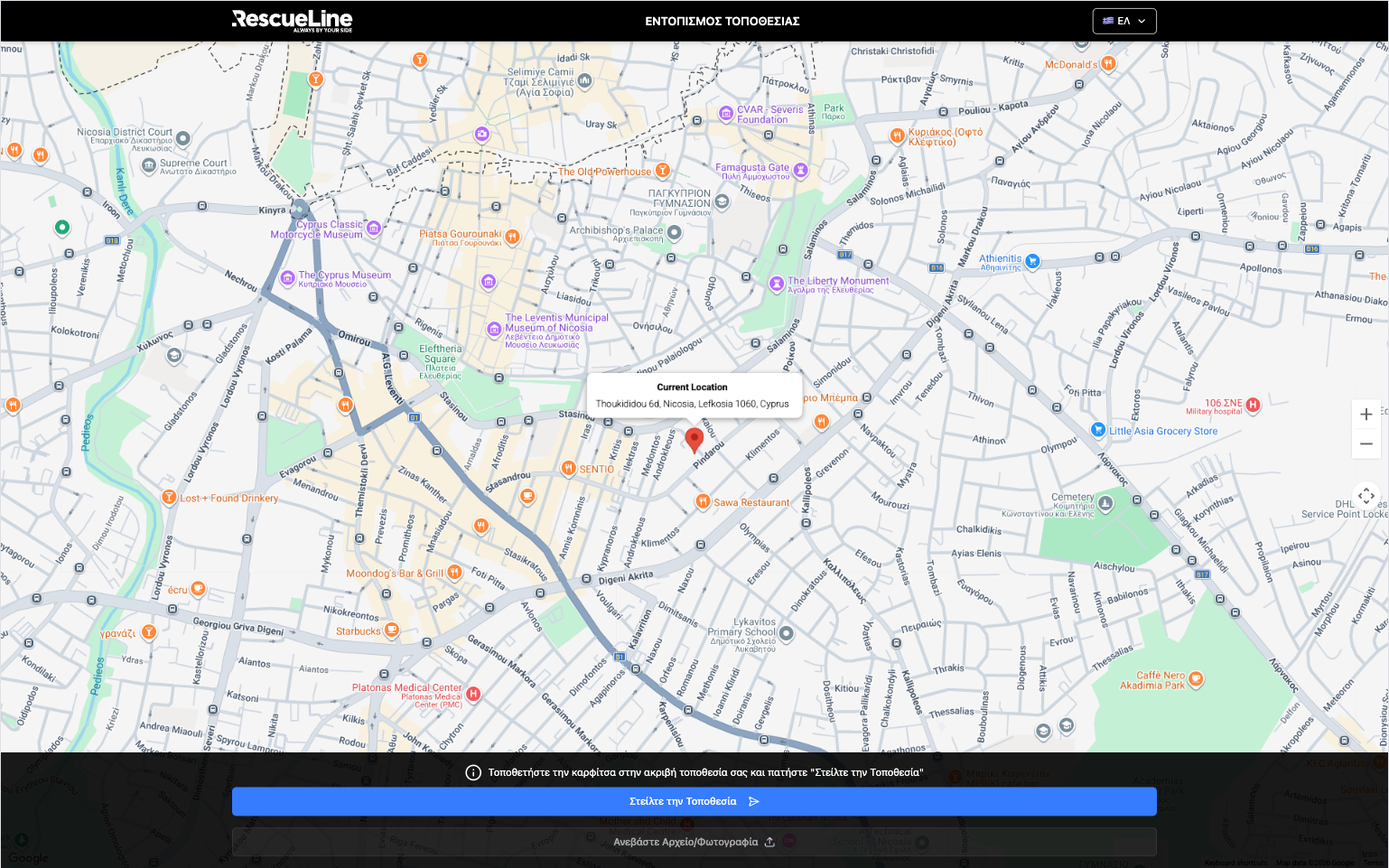
Task: Select écru cafe marker icon
Action: [198, 589]
